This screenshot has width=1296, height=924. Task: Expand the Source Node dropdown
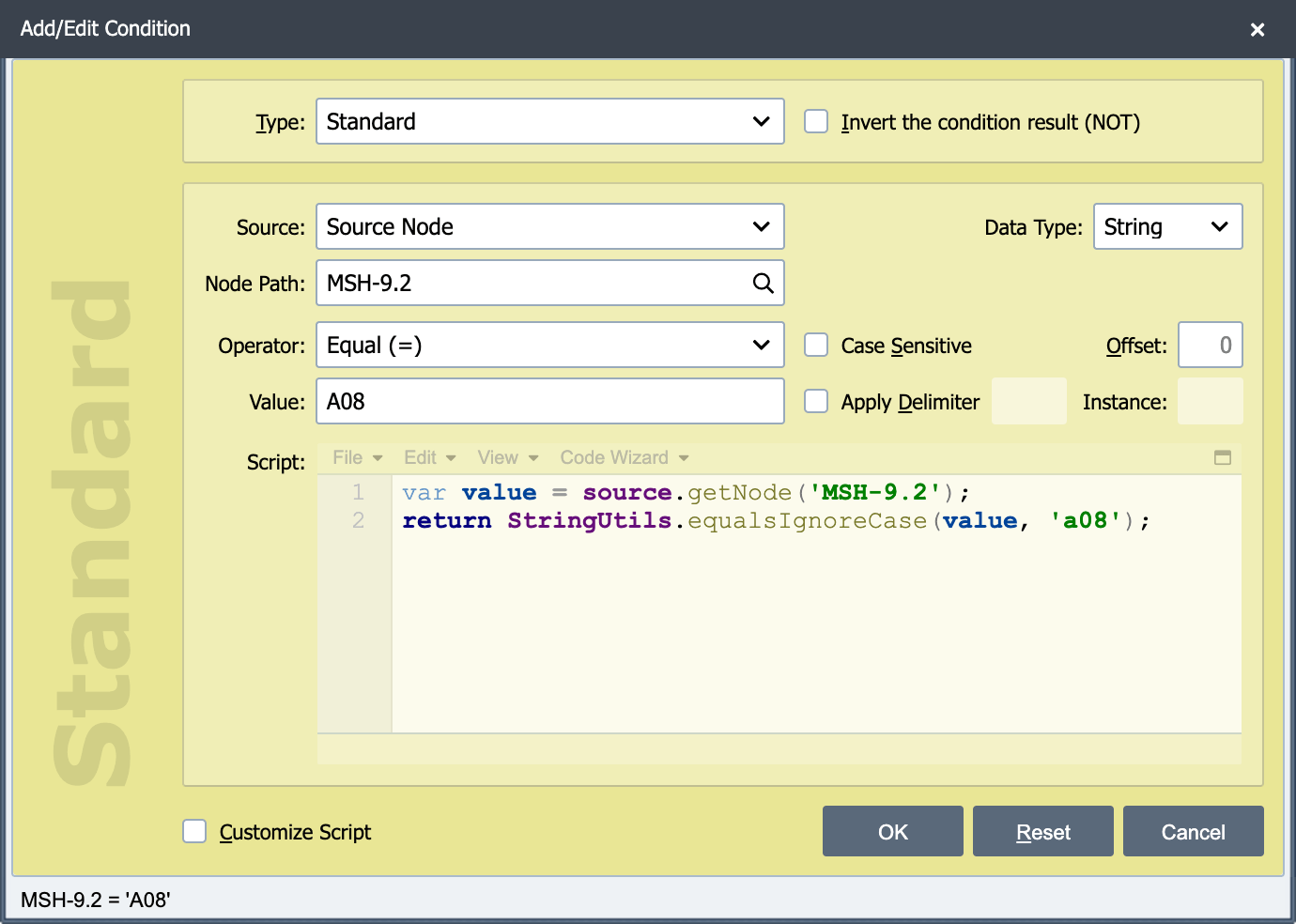coord(550,226)
